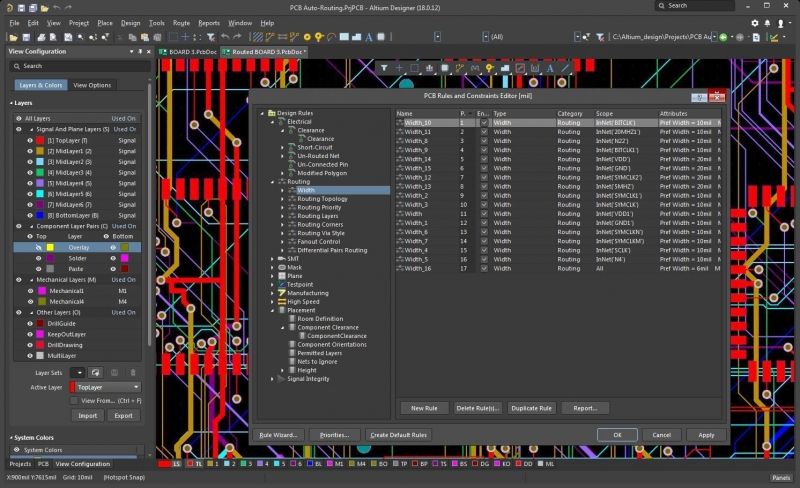The image size is (800, 488).
Task: Open settings gear in top-right corner
Action: click(755, 23)
